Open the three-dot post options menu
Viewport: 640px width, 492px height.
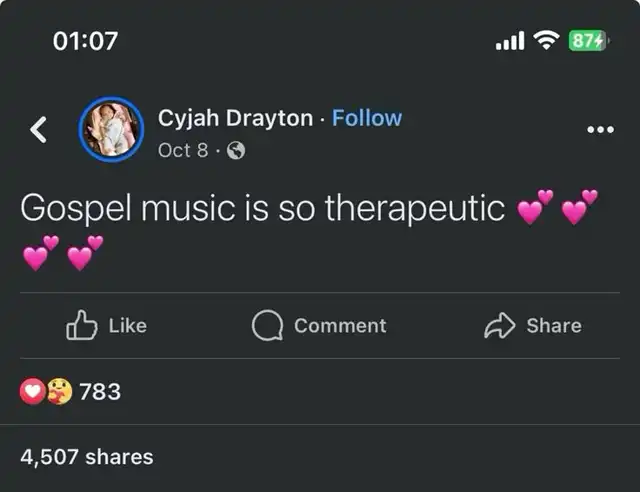click(x=600, y=130)
